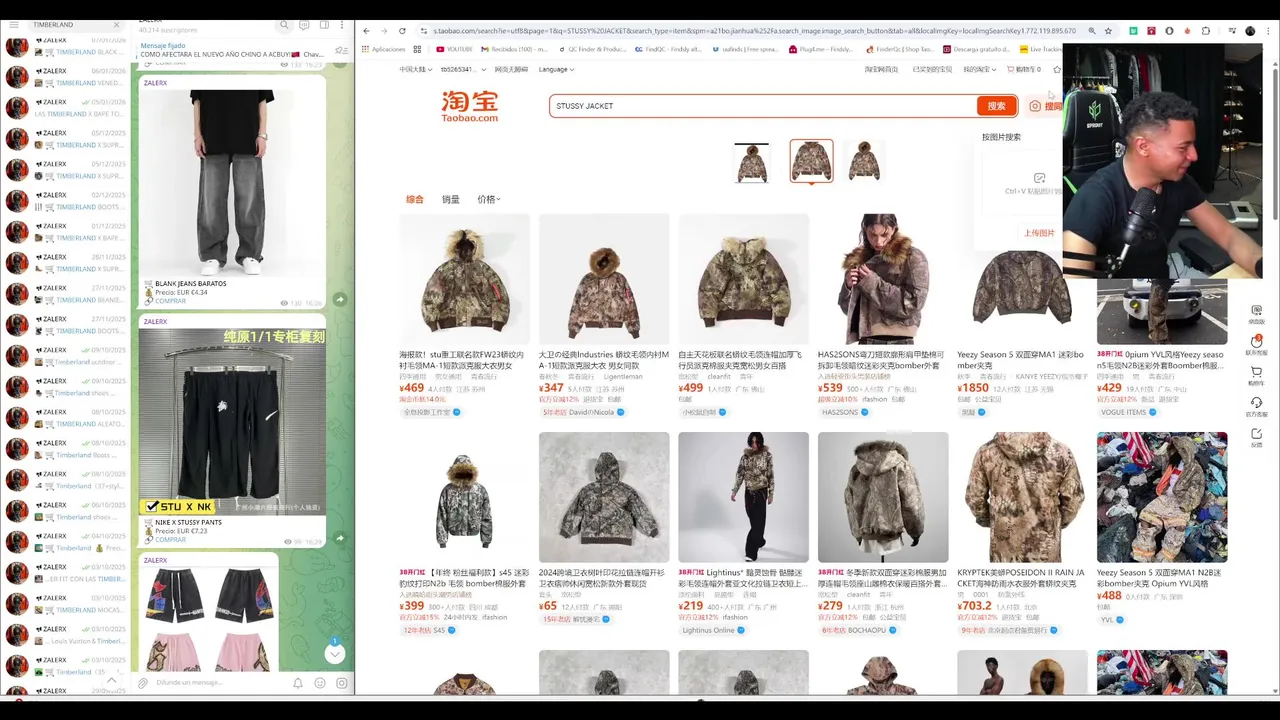Expand the tb account name dropdown

pyautogui.click(x=462, y=69)
